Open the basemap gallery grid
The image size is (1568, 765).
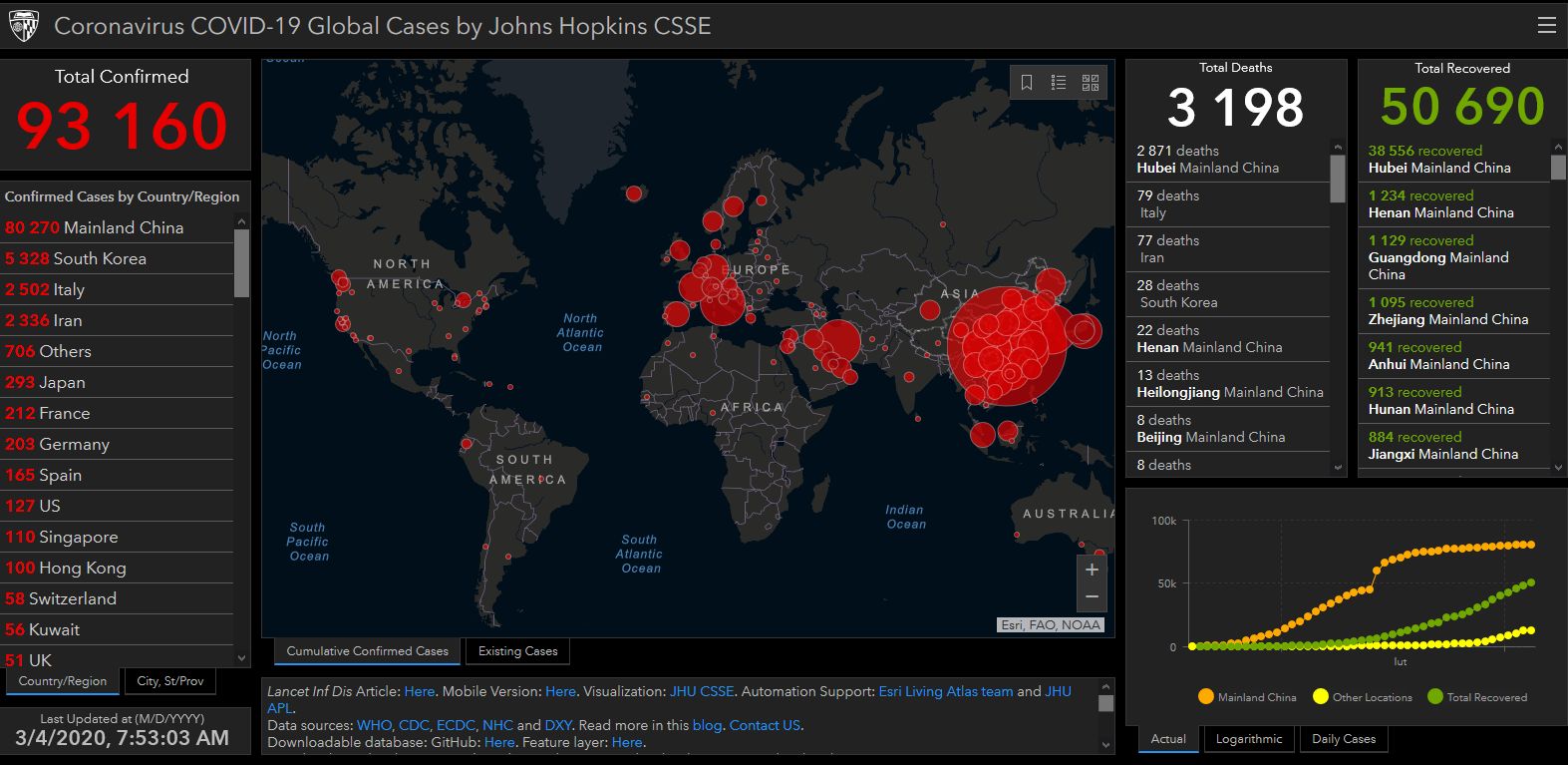(1091, 83)
